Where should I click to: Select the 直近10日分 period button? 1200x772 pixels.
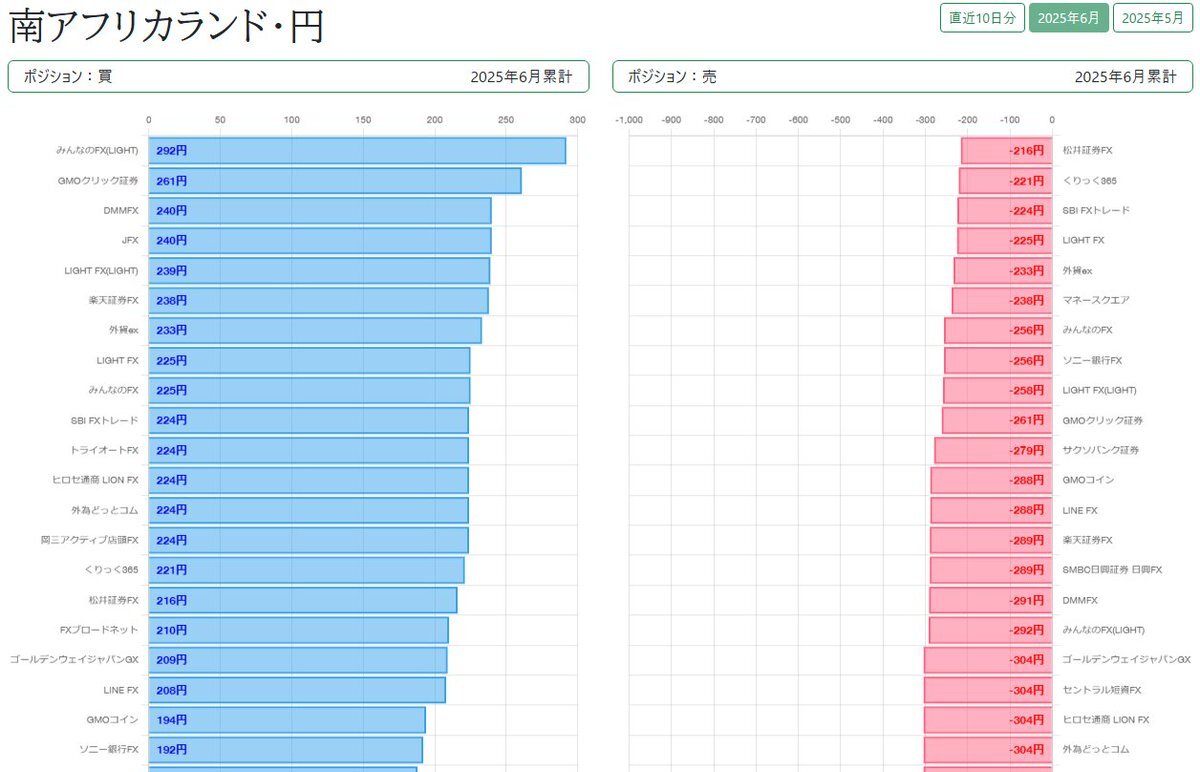click(982, 18)
